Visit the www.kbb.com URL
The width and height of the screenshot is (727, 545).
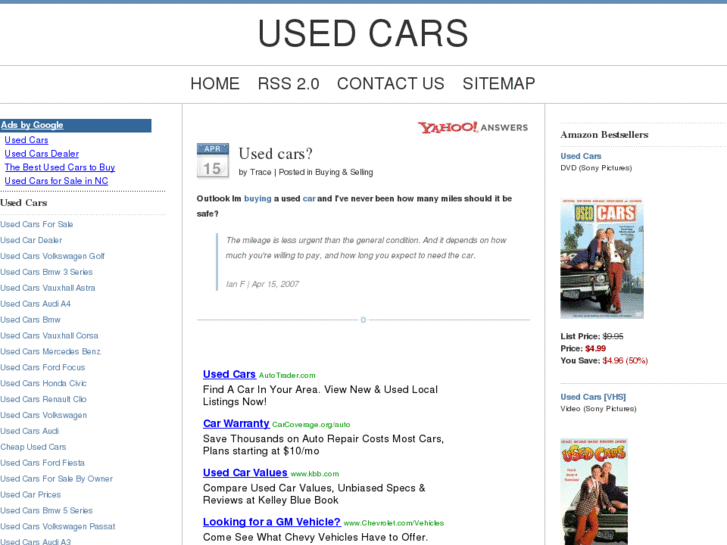[x=315, y=474]
